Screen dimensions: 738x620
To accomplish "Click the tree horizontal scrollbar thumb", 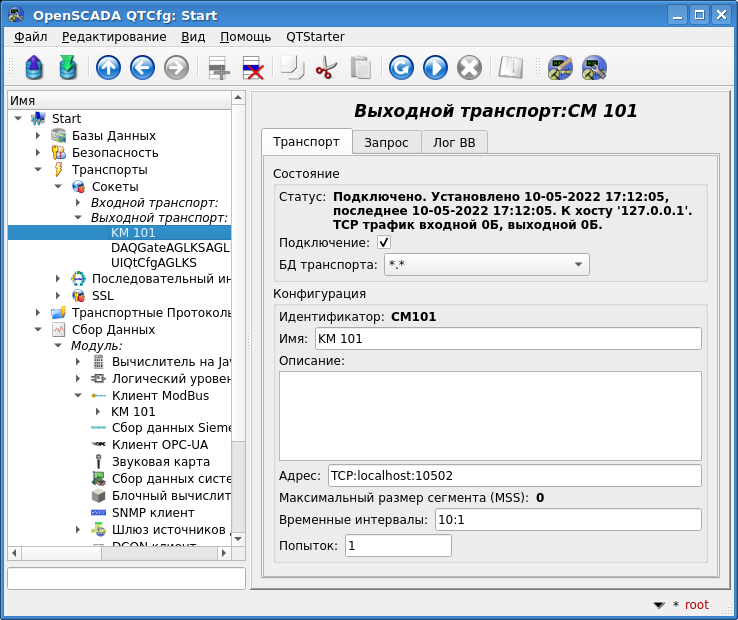I will [x=61, y=553].
